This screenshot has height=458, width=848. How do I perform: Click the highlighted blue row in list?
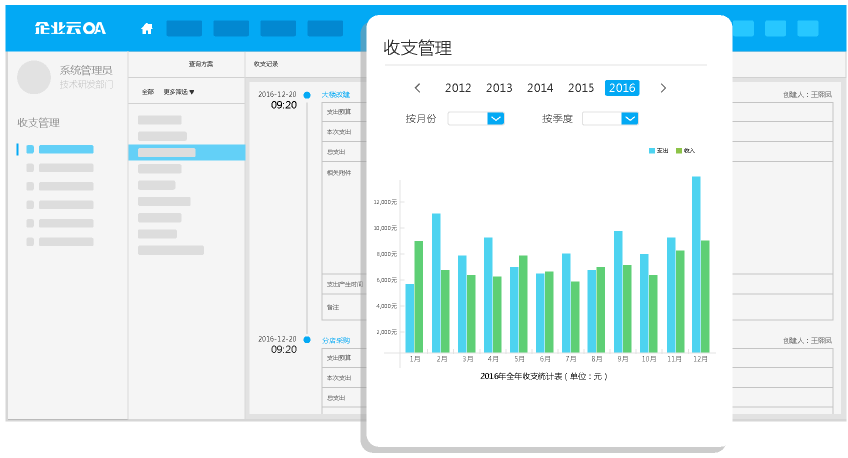(186, 152)
